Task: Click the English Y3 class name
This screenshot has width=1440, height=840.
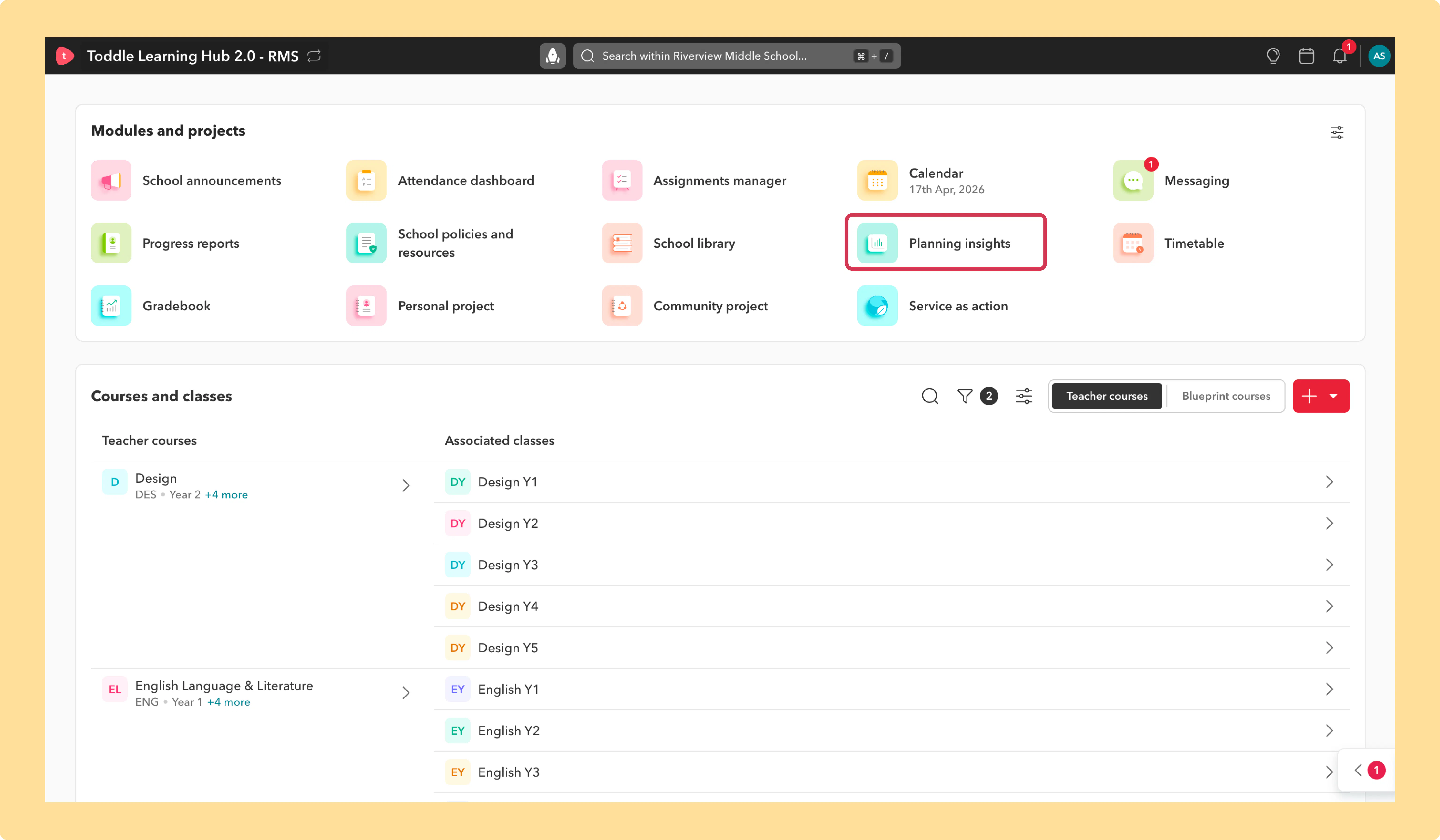Action: click(509, 772)
